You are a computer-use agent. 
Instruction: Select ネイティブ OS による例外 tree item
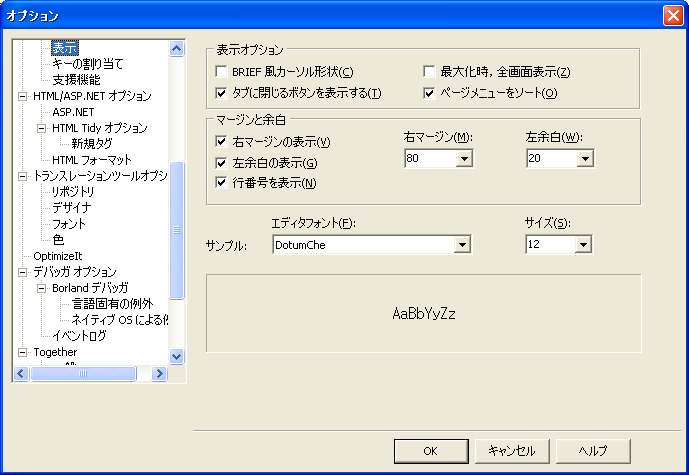coord(120,320)
